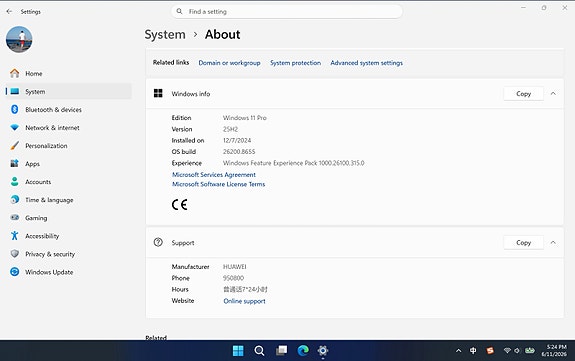Click the Sogou input tray icon
Screen dimensions: 575x361
click(490, 351)
